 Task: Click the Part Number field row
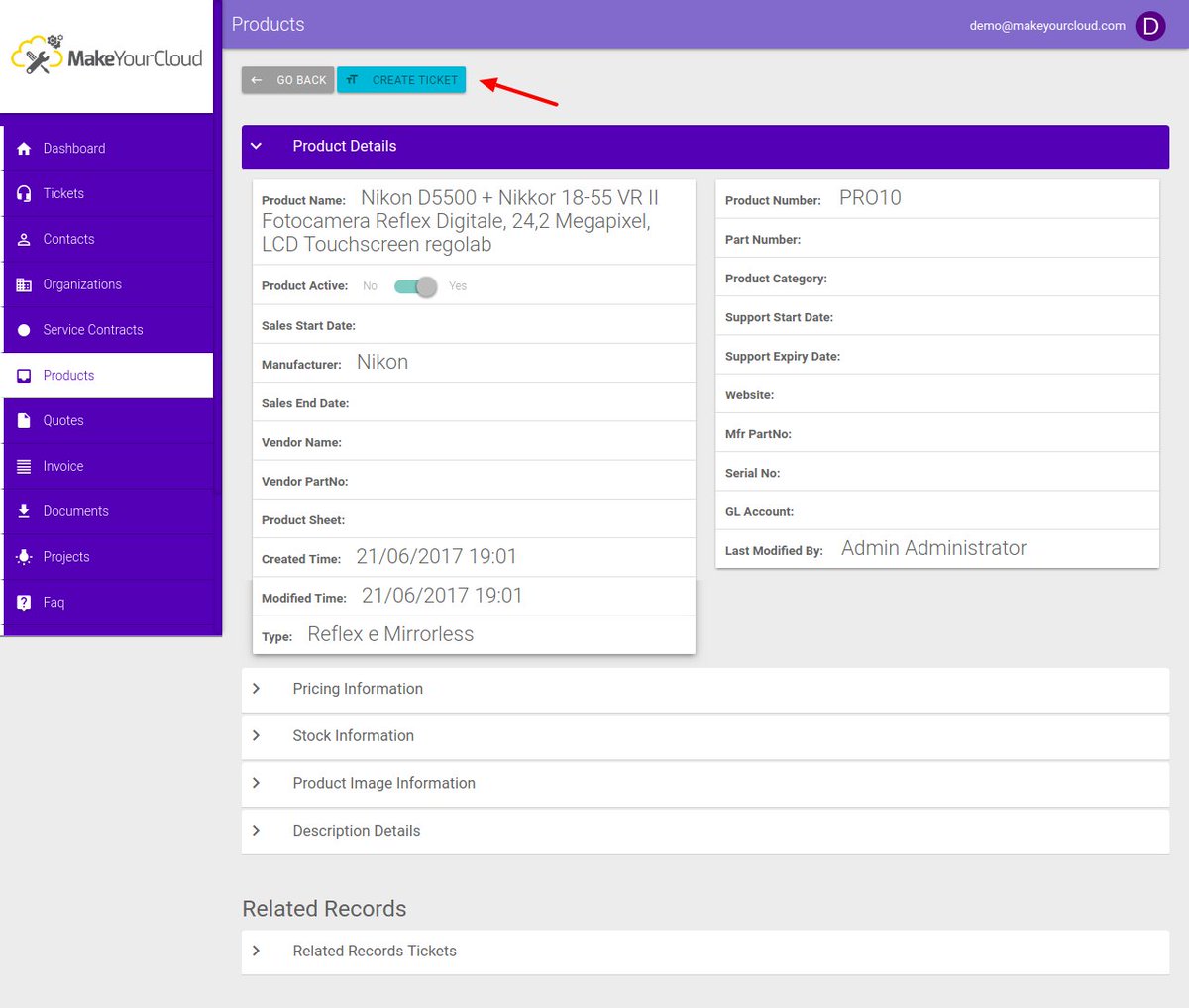pyautogui.click(x=937, y=239)
